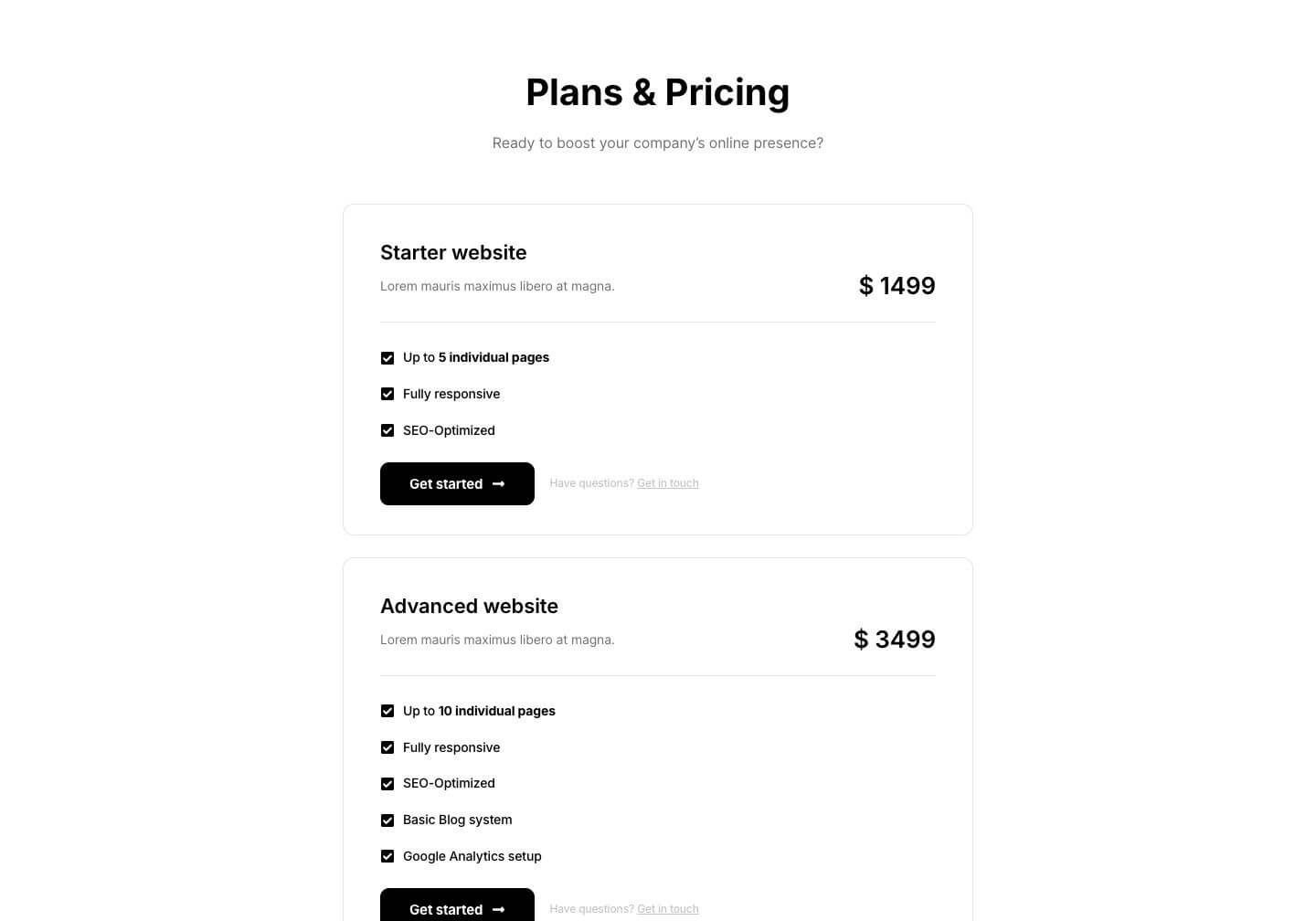Click the $ 1499 price
Viewport: 1316px width, 921px height.
[897, 286]
